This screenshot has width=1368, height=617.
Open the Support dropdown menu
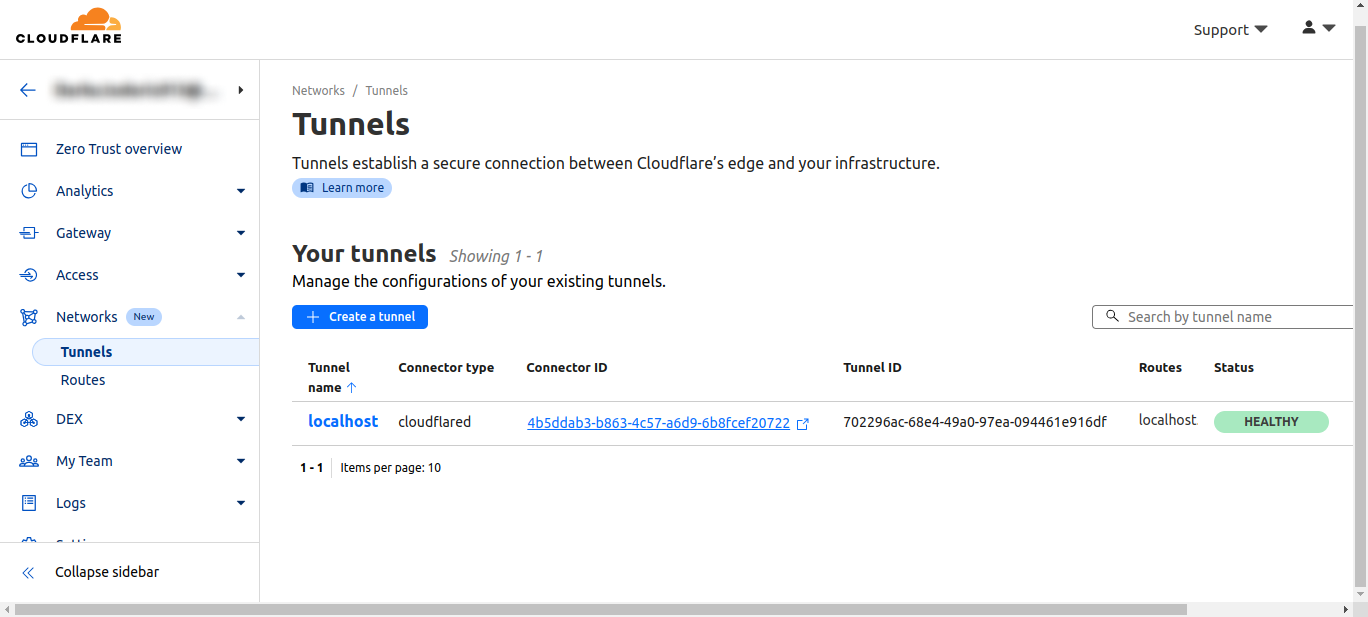tap(1230, 30)
